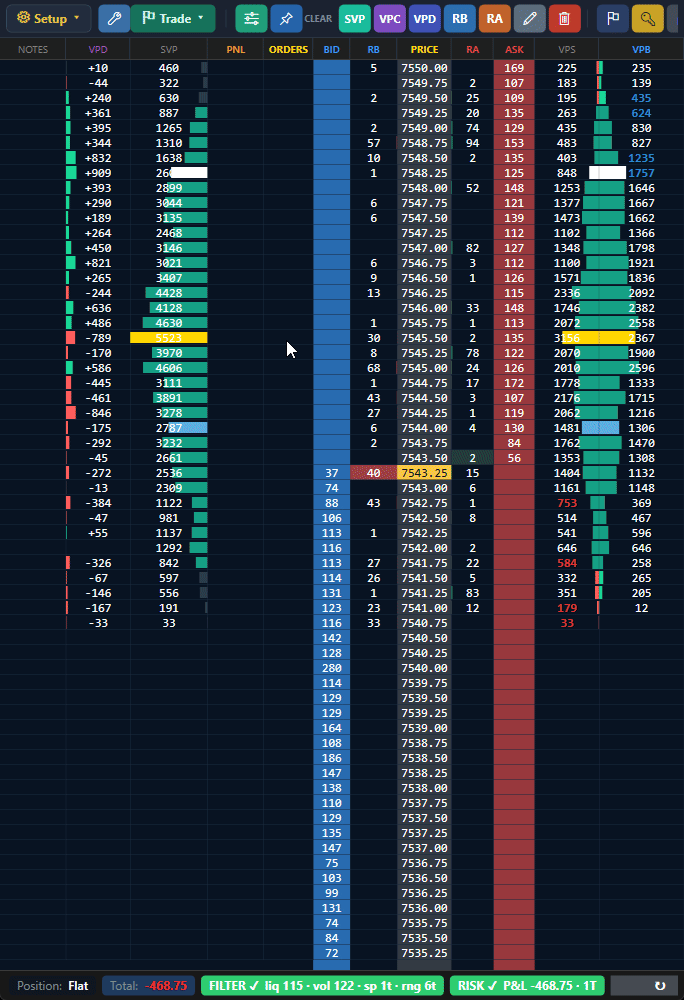Viewport: 684px width, 1000px height.
Task: Click the CLEAR button
Action: coord(318,18)
